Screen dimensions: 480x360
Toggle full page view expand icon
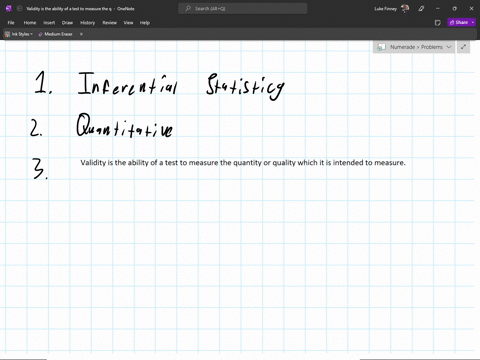click(x=463, y=47)
